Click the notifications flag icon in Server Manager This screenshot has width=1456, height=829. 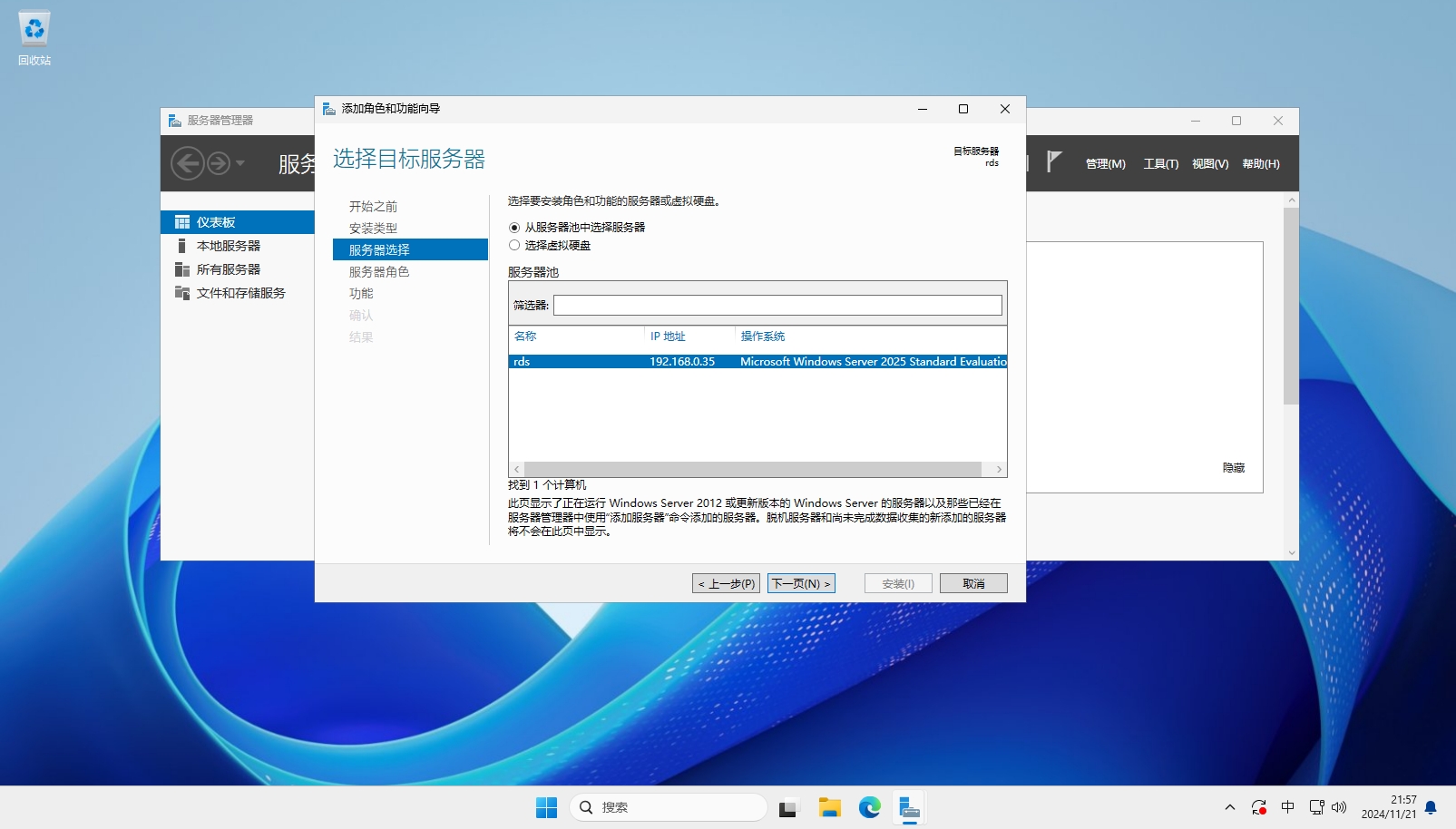tap(1053, 162)
